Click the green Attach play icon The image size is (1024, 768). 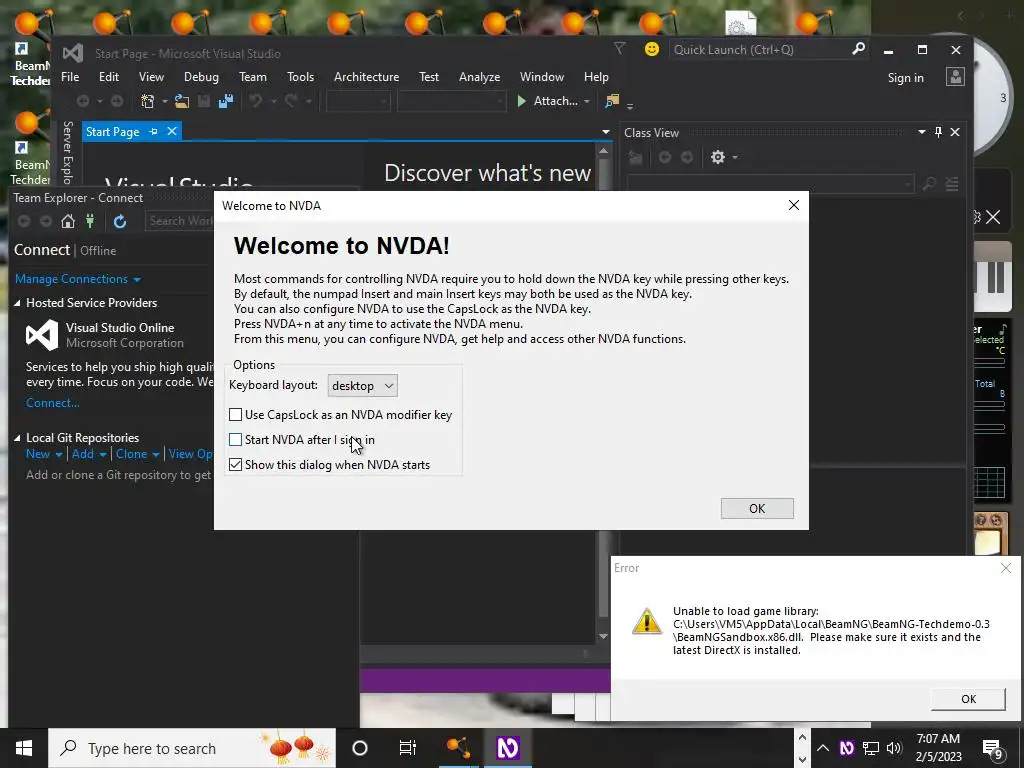(521, 101)
